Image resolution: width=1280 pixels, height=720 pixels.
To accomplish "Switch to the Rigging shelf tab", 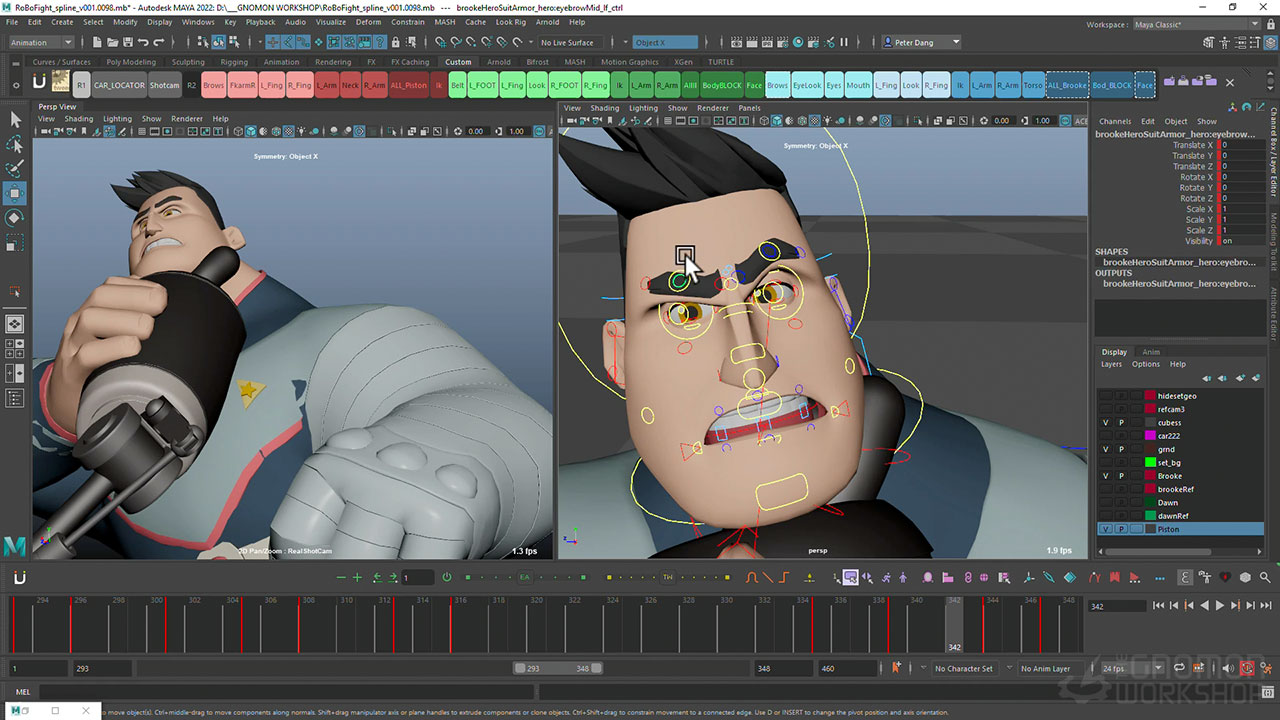I will click(x=234, y=62).
